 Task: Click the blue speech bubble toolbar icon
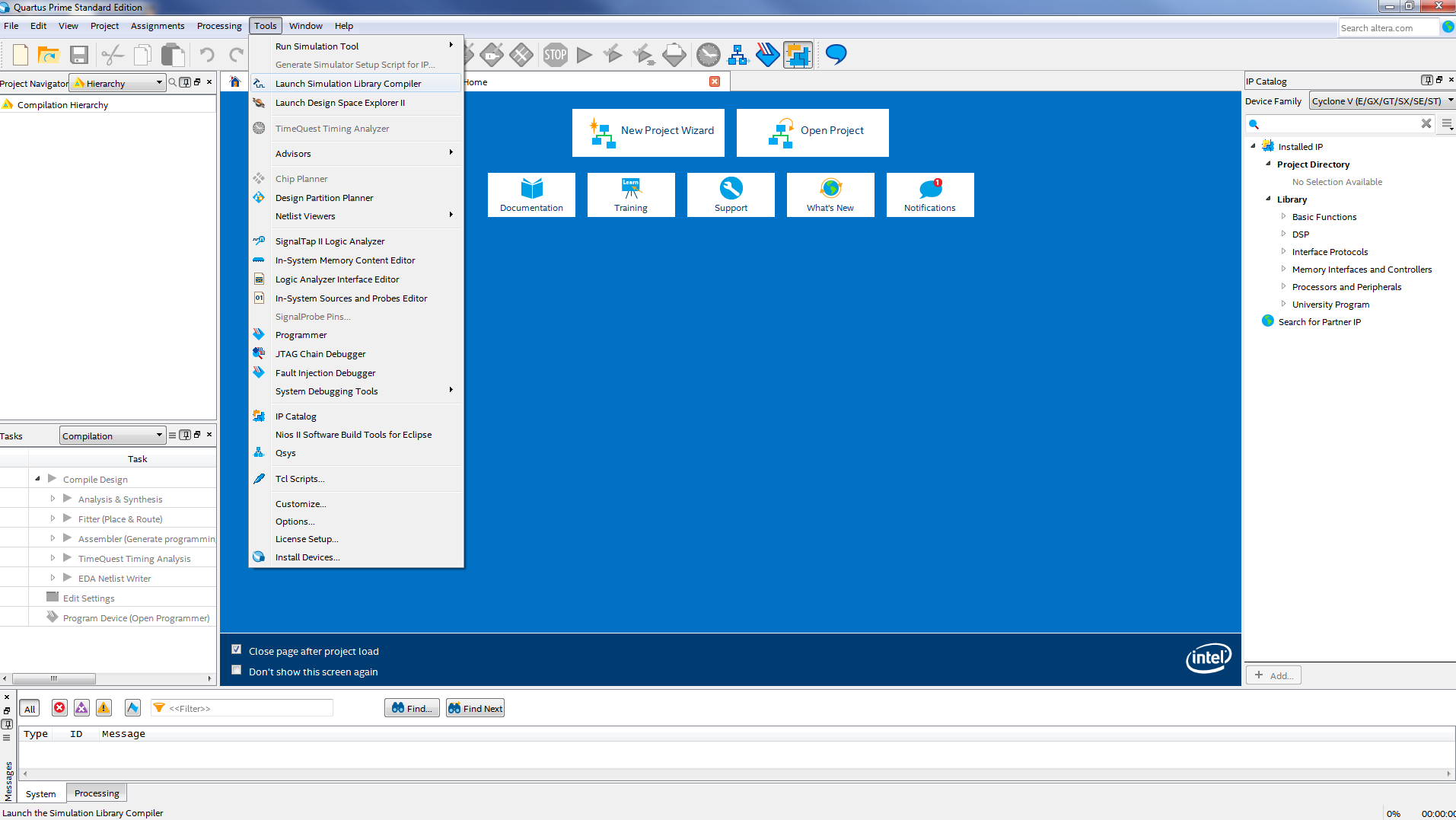point(836,55)
